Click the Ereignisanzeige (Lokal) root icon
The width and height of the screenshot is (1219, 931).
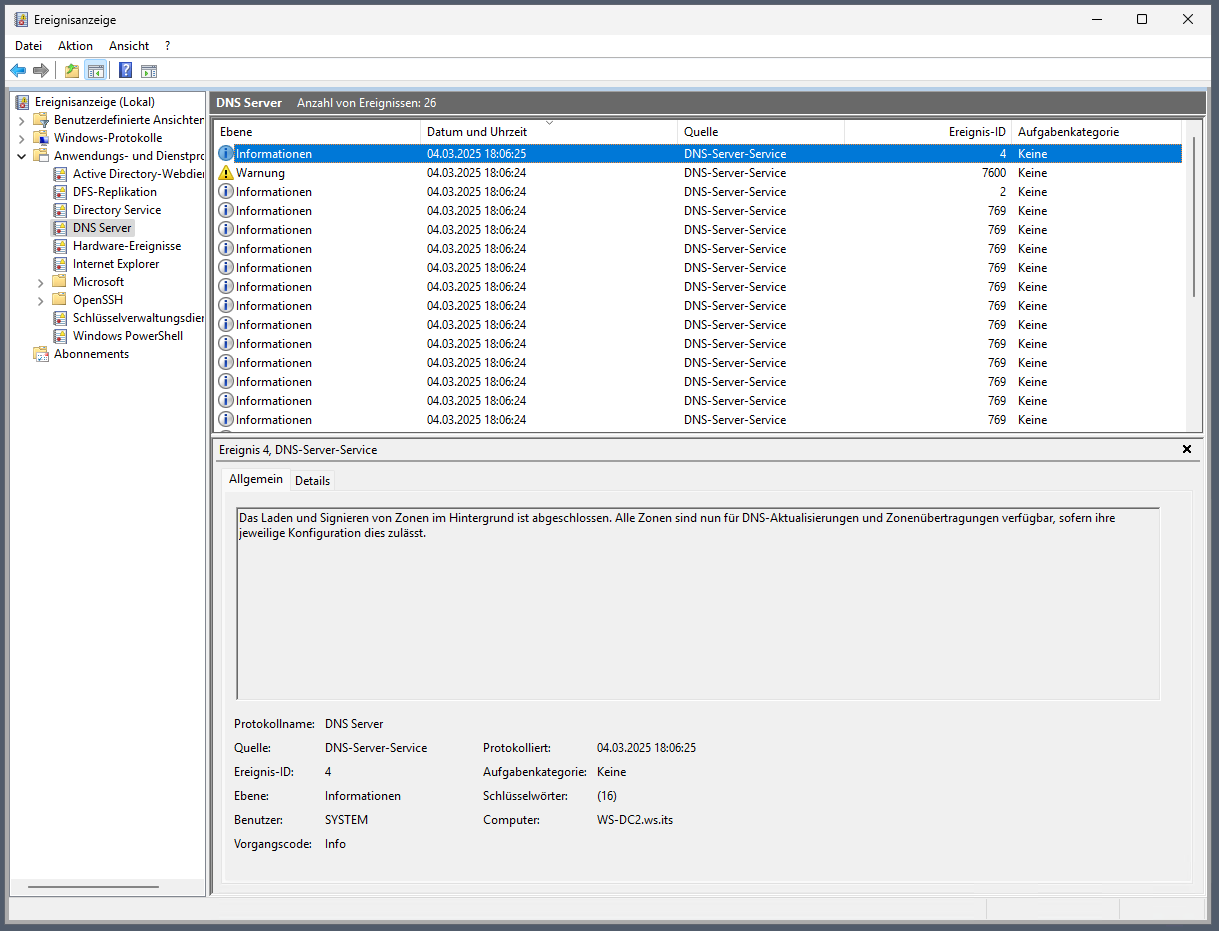(x=23, y=102)
